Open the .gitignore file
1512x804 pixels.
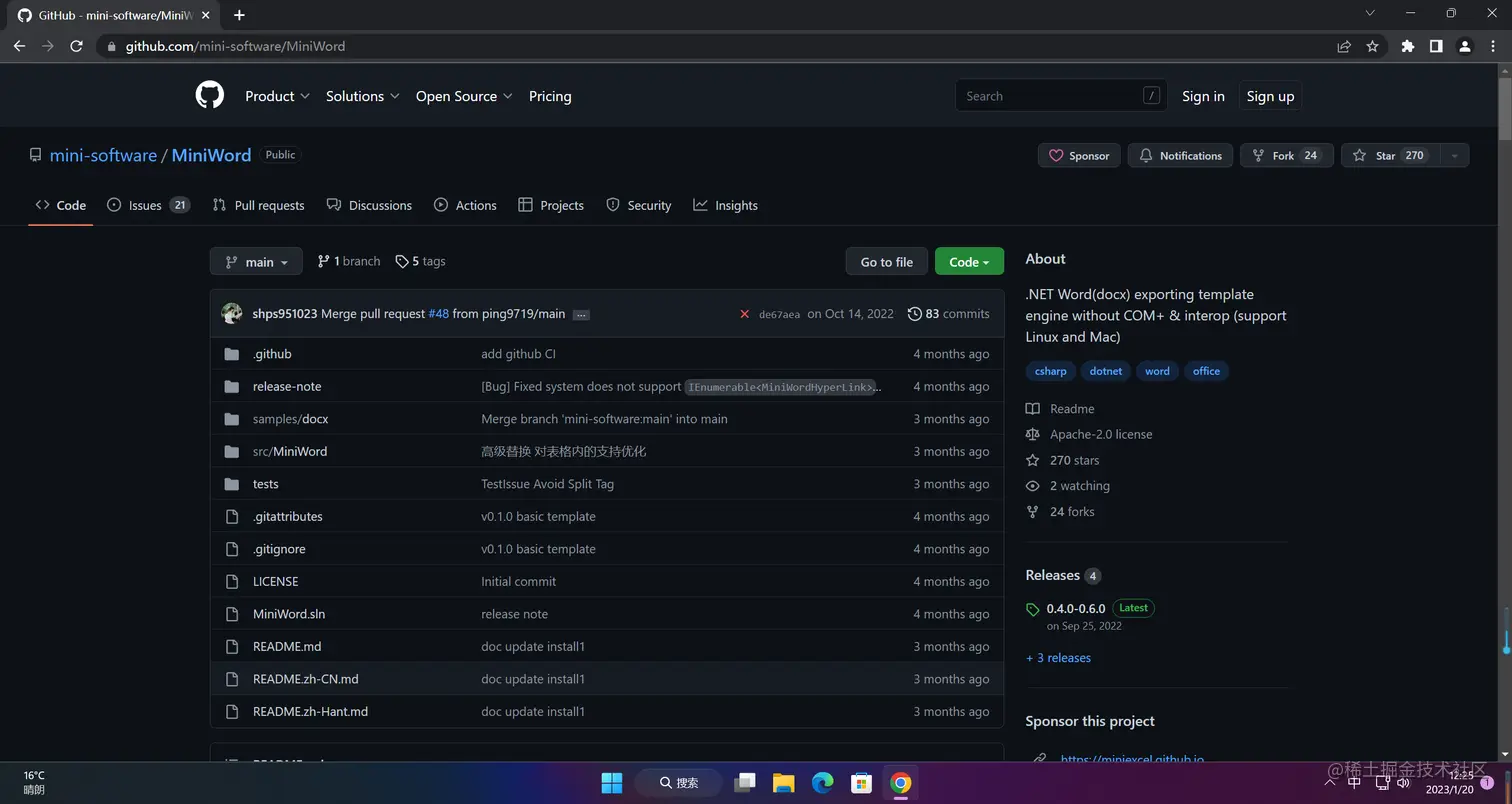tap(279, 549)
